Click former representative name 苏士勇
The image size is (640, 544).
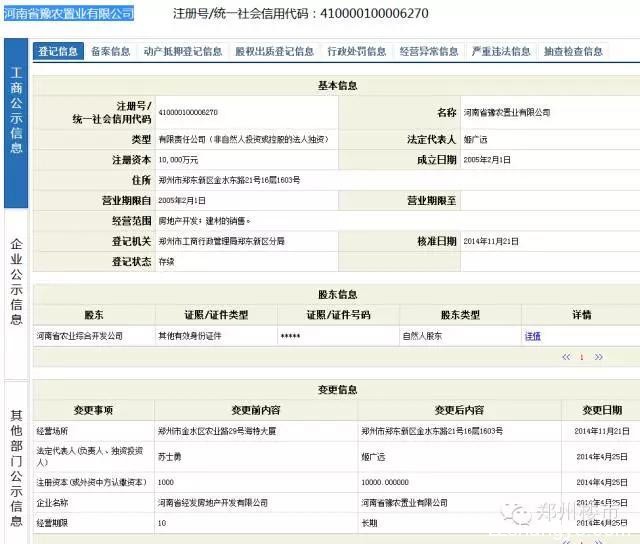[169, 457]
